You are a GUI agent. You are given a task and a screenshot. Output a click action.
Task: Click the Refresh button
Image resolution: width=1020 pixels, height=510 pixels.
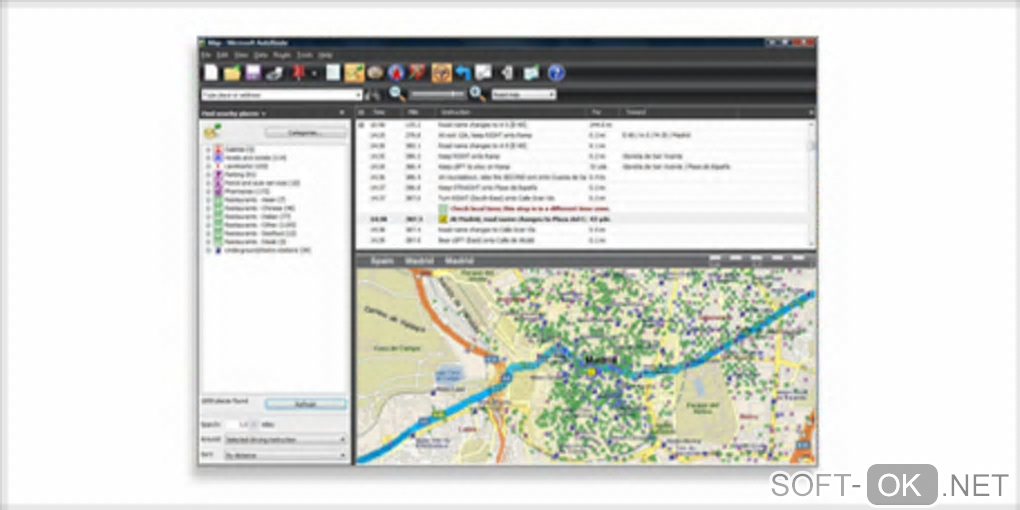pos(306,404)
